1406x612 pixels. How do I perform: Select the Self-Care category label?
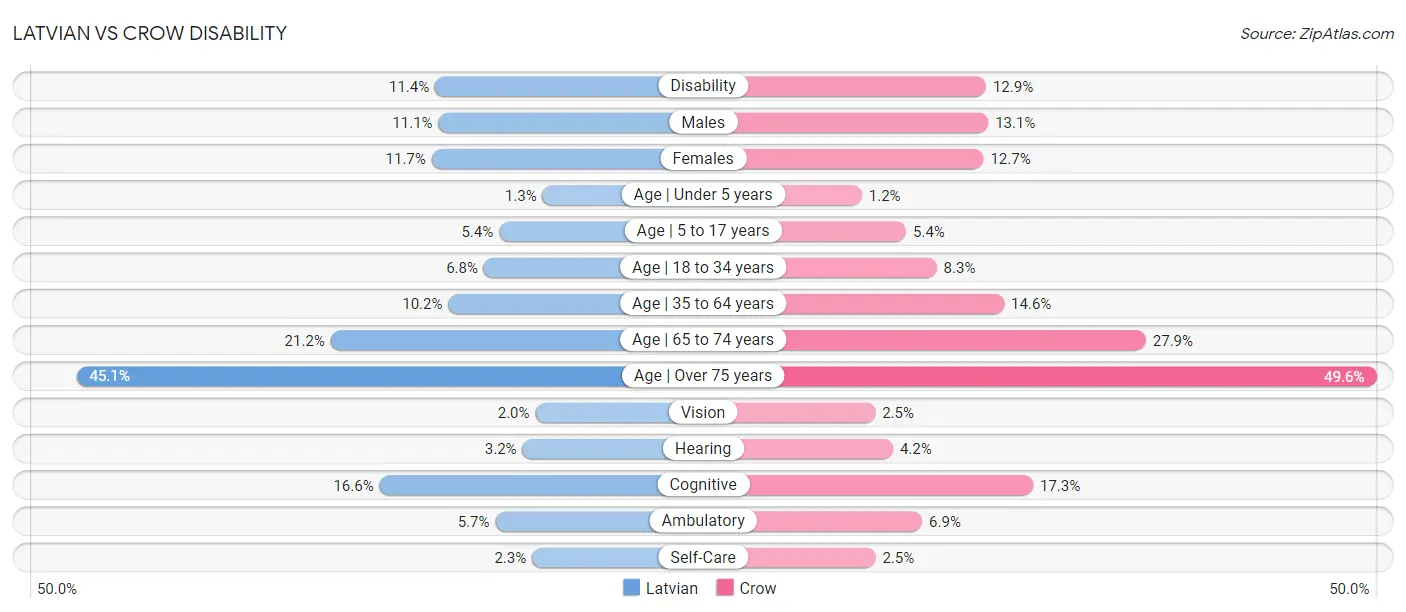[703, 557]
